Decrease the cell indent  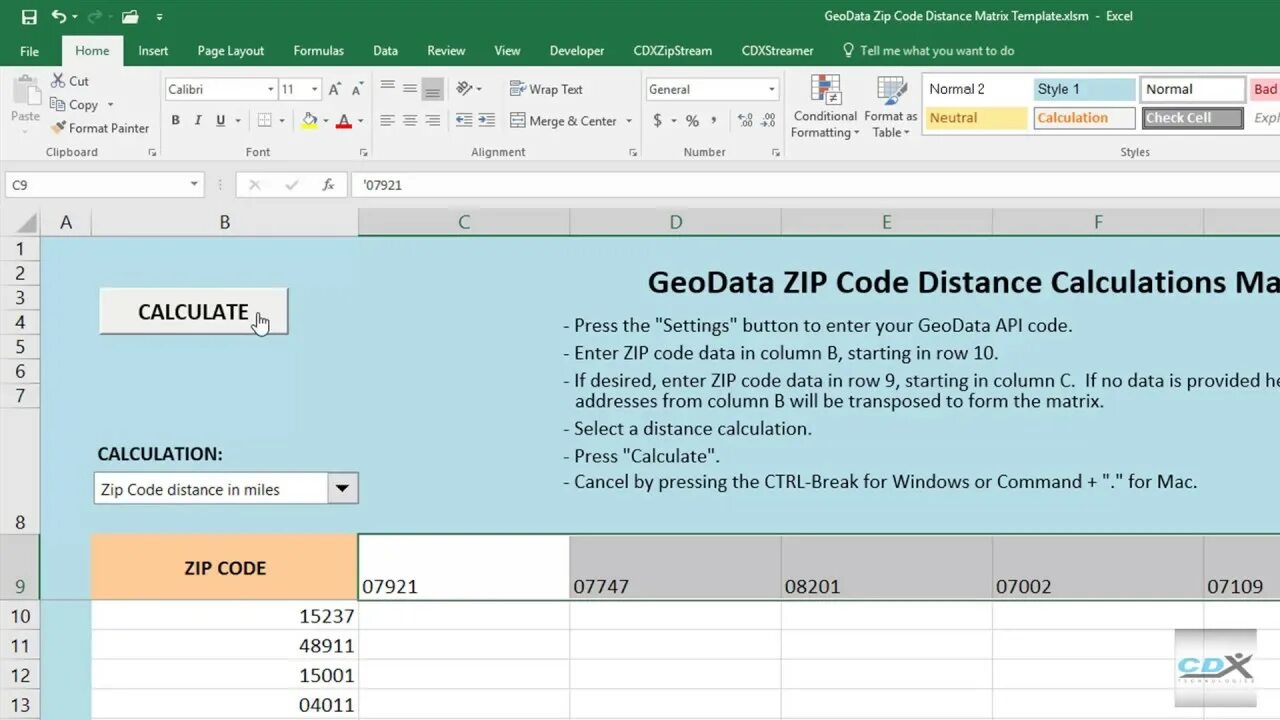(x=464, y=121)
